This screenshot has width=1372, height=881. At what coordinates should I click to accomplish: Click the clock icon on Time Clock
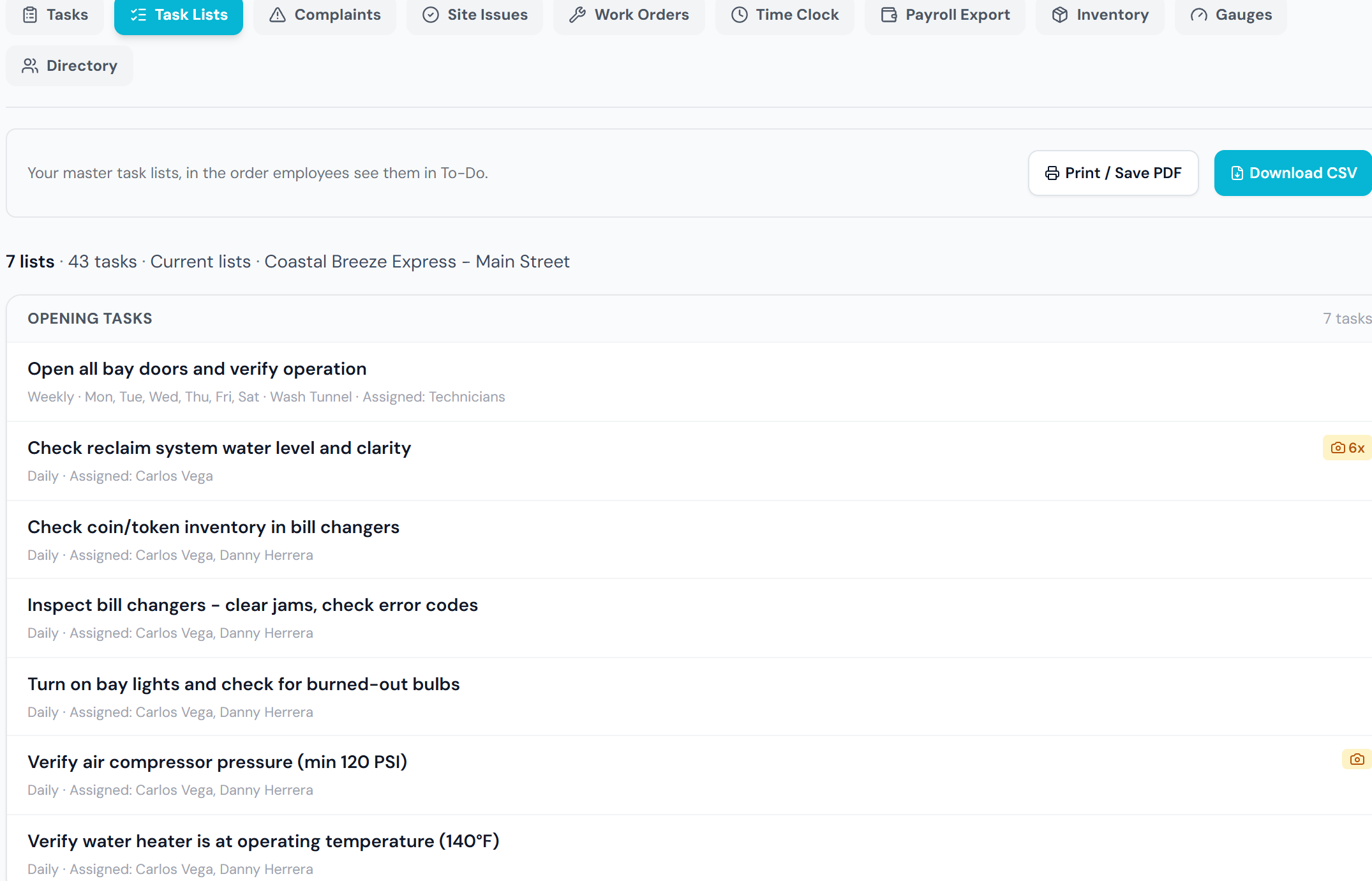[740, 15]
